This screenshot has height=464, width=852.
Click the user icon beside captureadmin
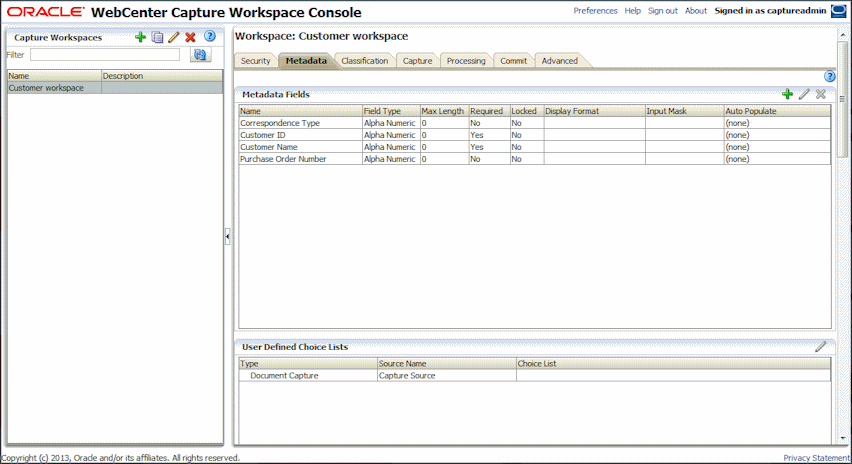pos(838,11)
